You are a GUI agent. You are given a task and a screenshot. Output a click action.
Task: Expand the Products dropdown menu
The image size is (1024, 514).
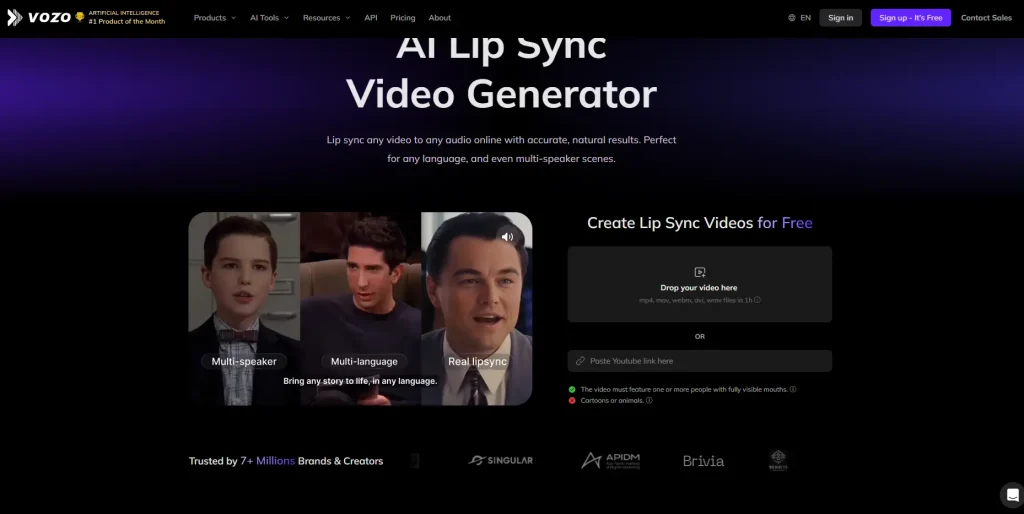[x=215, y=18]
